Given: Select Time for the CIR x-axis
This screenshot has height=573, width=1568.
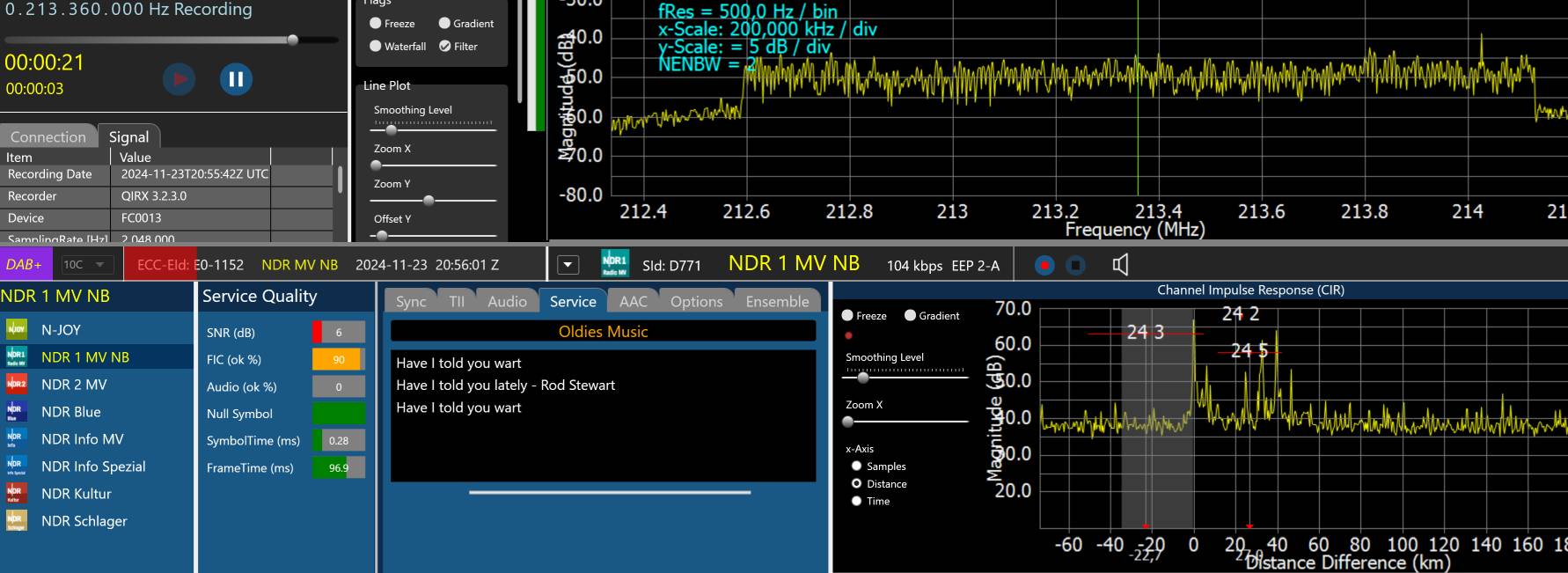Looking at the screenshot, I should coord(856,501).
